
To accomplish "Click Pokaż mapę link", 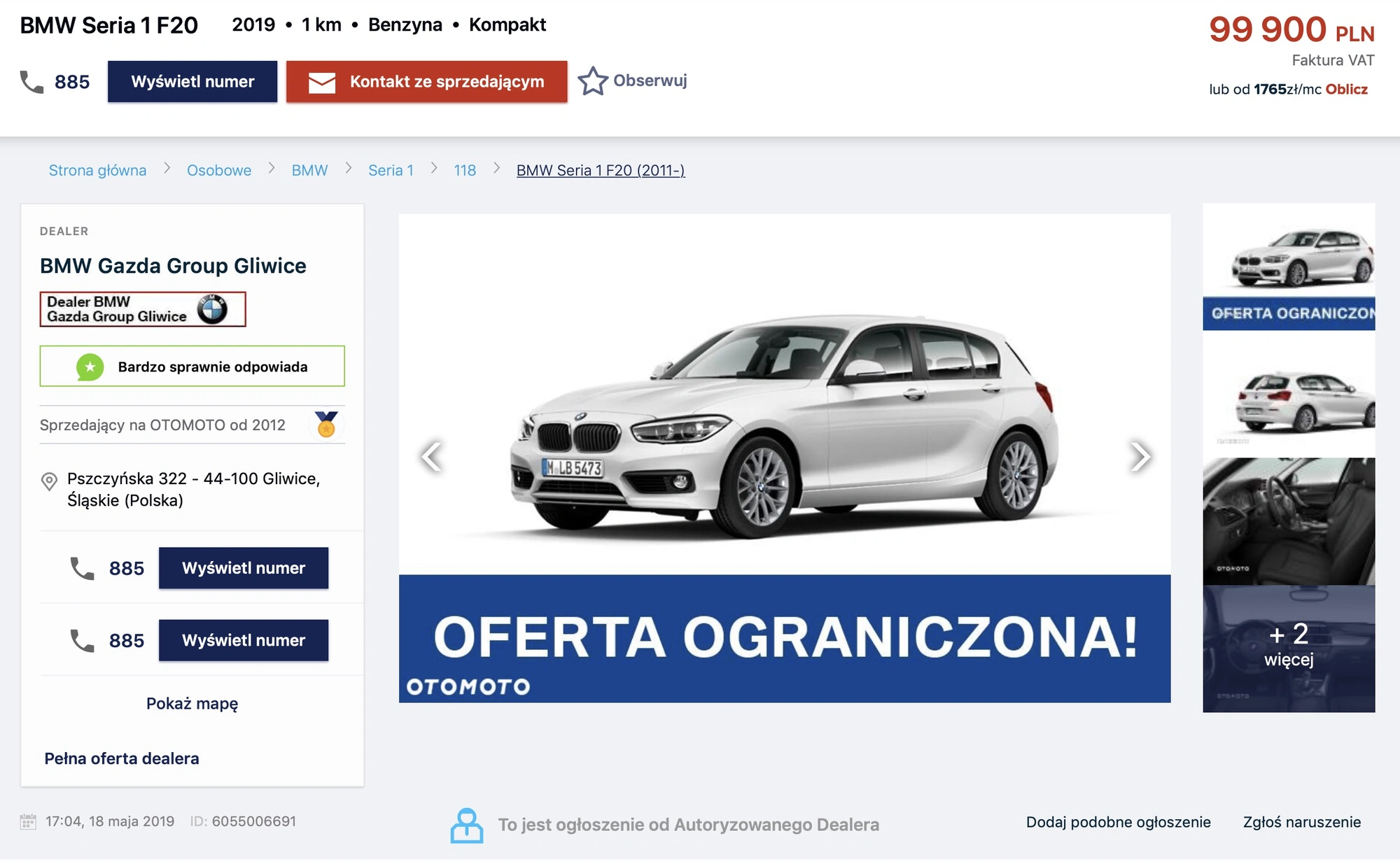I will 192,703.
